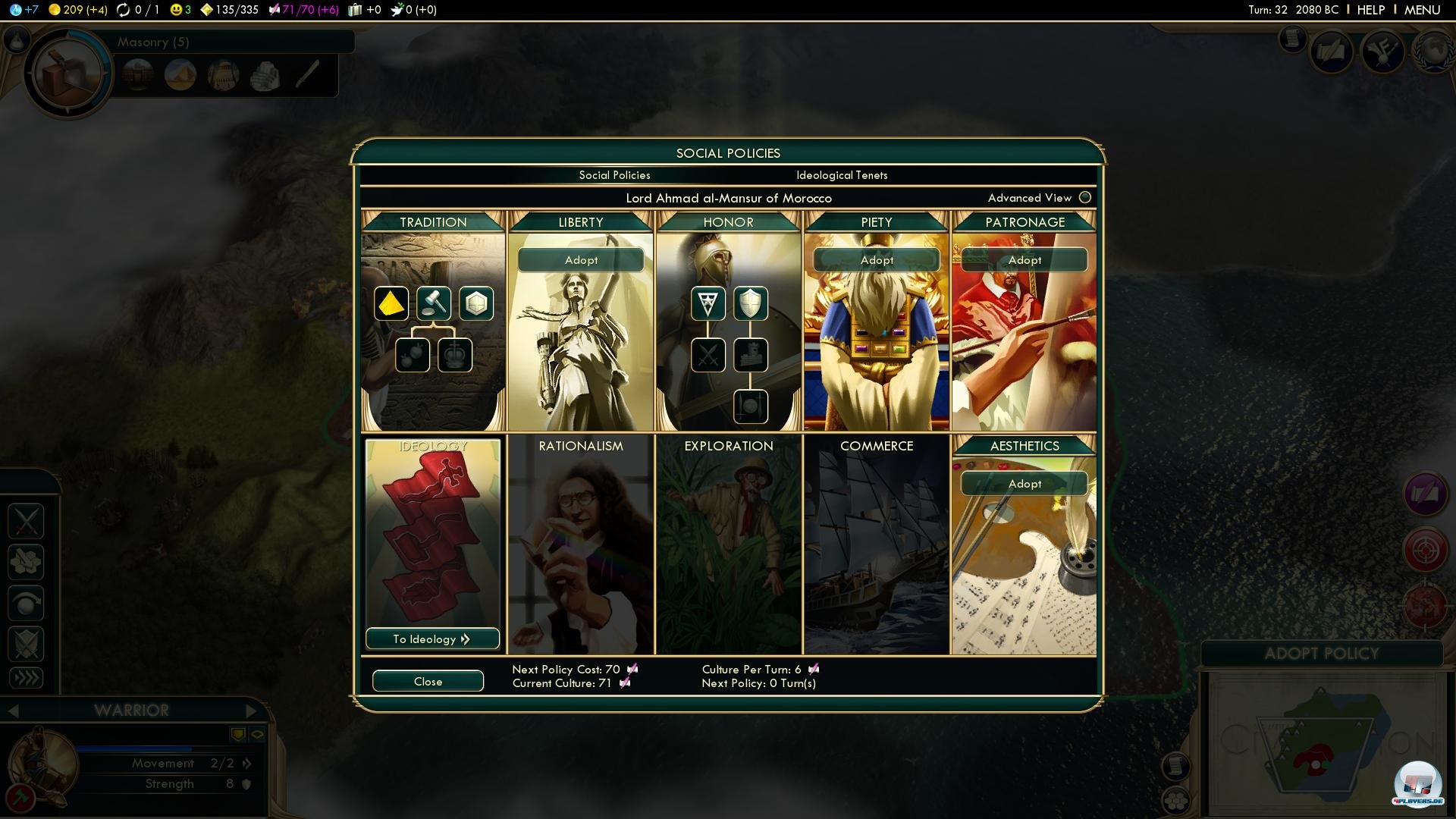
Task: Click the bottom Honor policy icon
Action: pyautogui.click(x=750, y=406)
